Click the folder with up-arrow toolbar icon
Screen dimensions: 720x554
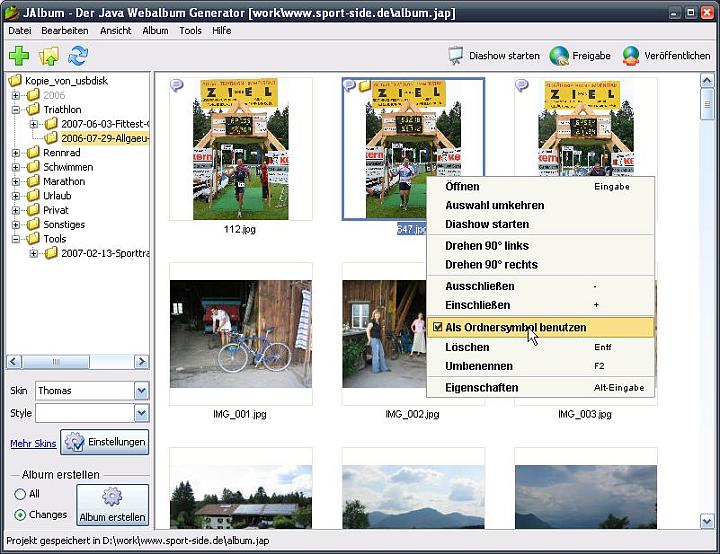(x=49, y=56)
